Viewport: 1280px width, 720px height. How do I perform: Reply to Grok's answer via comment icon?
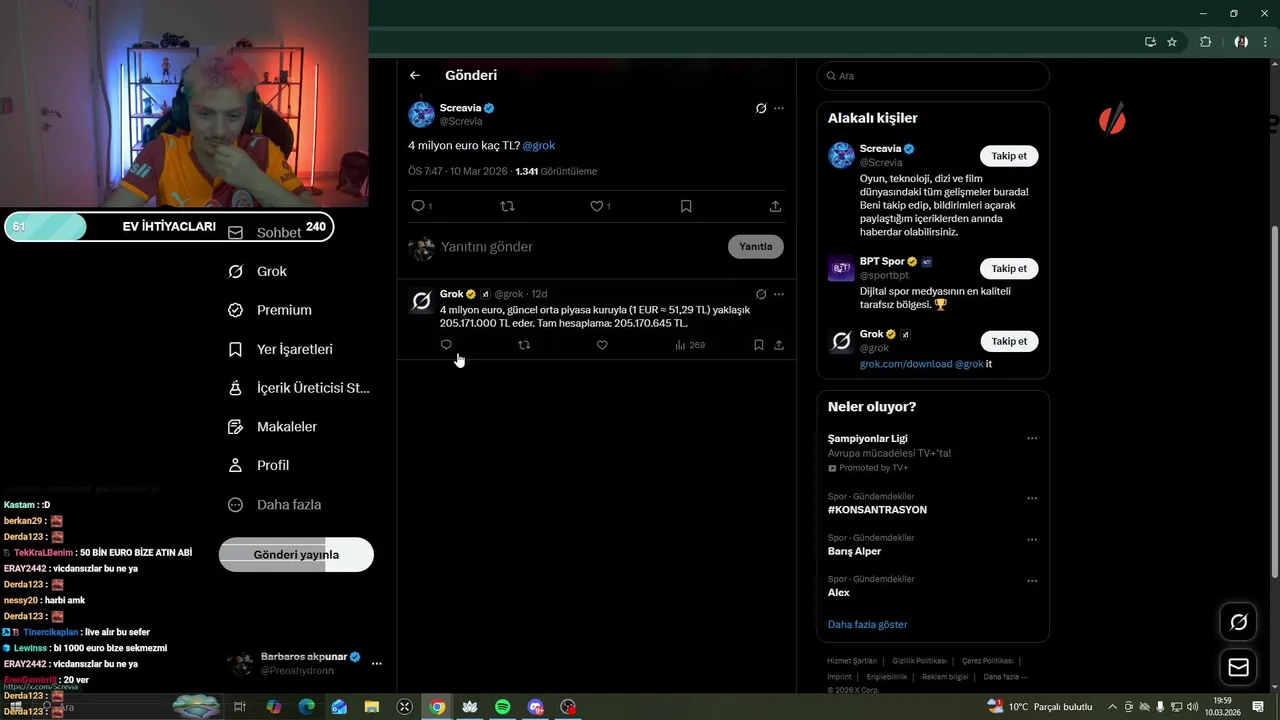pyautogui.click(x=446, y=345)
